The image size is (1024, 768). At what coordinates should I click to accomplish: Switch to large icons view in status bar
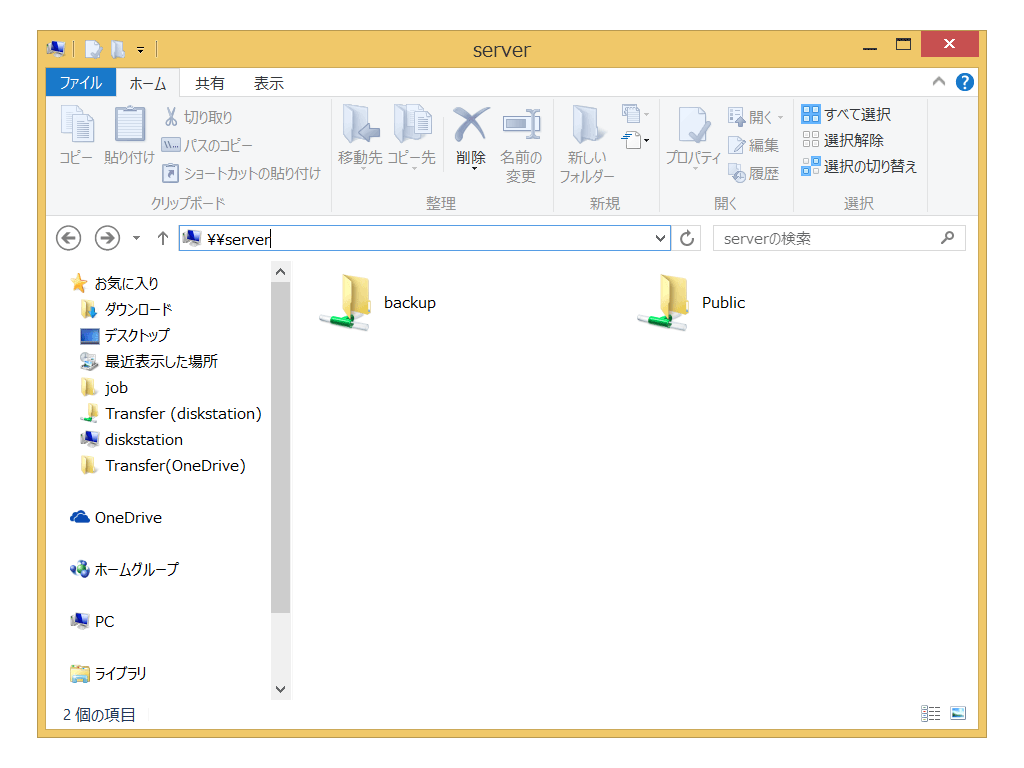click(958, 713)
